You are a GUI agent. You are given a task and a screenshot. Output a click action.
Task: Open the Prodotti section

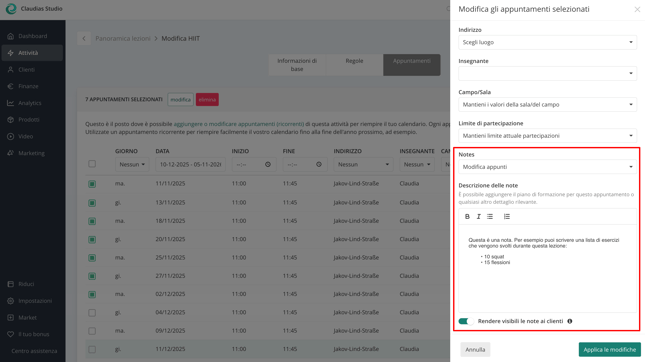coord(32,120)
